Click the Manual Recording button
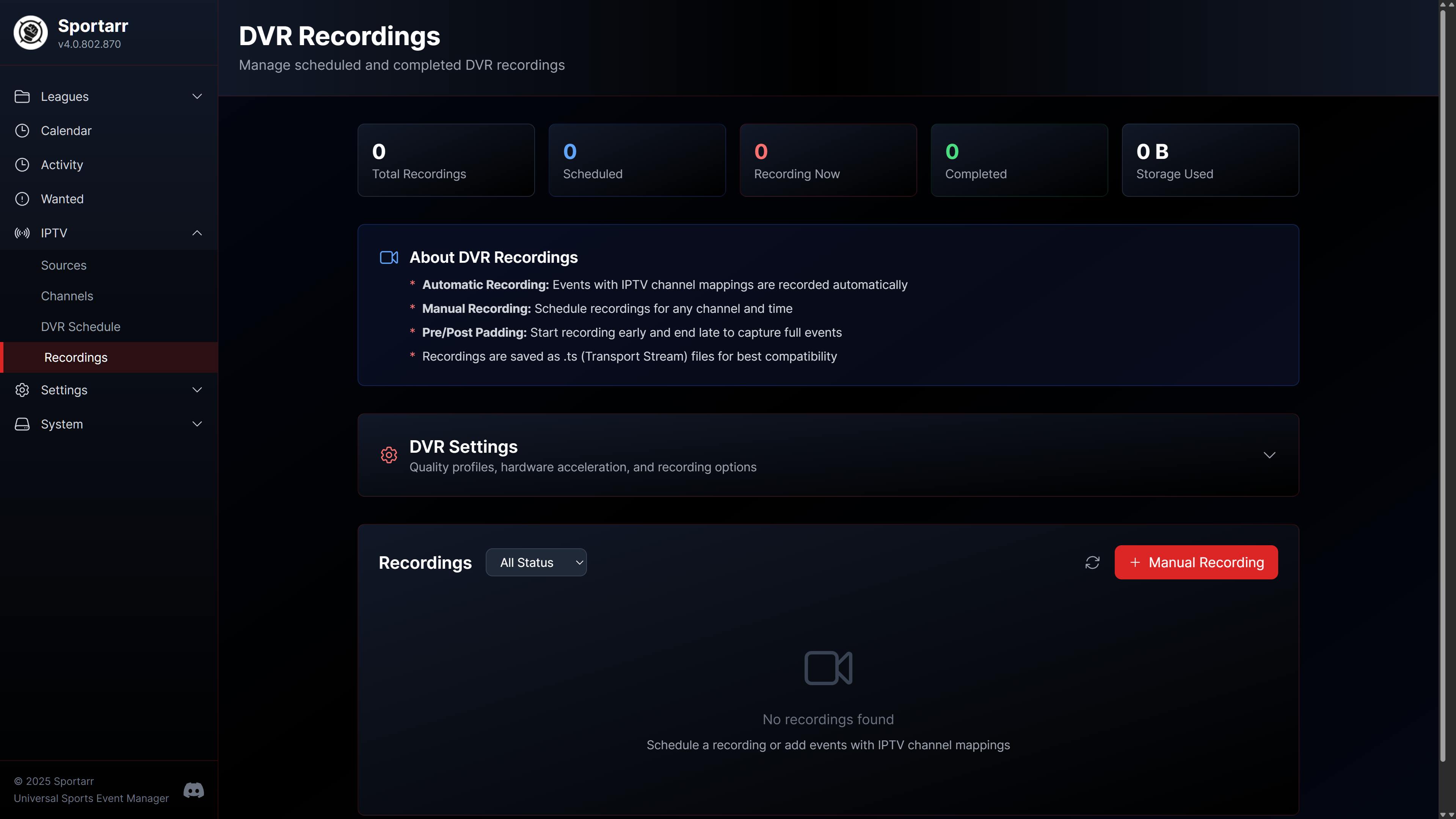The height and width of the screenshot is (819, 1456). pos(1196,562)
